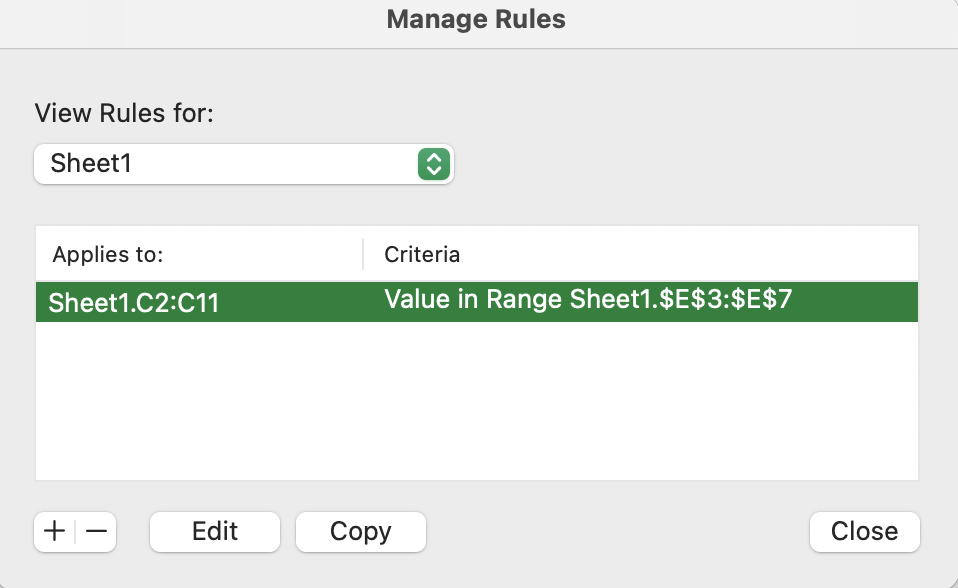This screenshot has height=588, width=958.
Task: Click the plus icon to add a rule
Action: point(55,531)
